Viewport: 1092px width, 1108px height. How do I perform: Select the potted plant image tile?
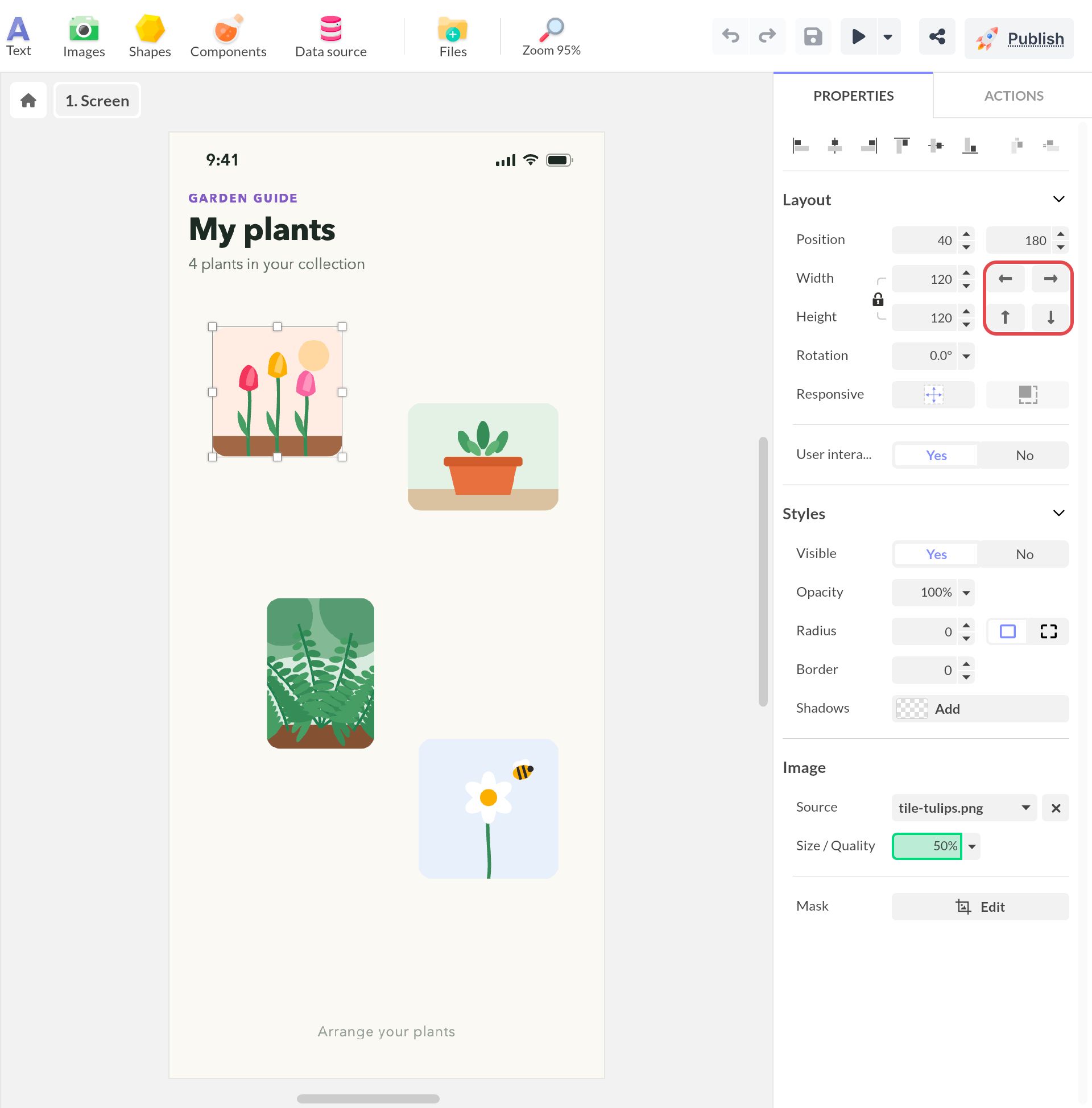483,457
